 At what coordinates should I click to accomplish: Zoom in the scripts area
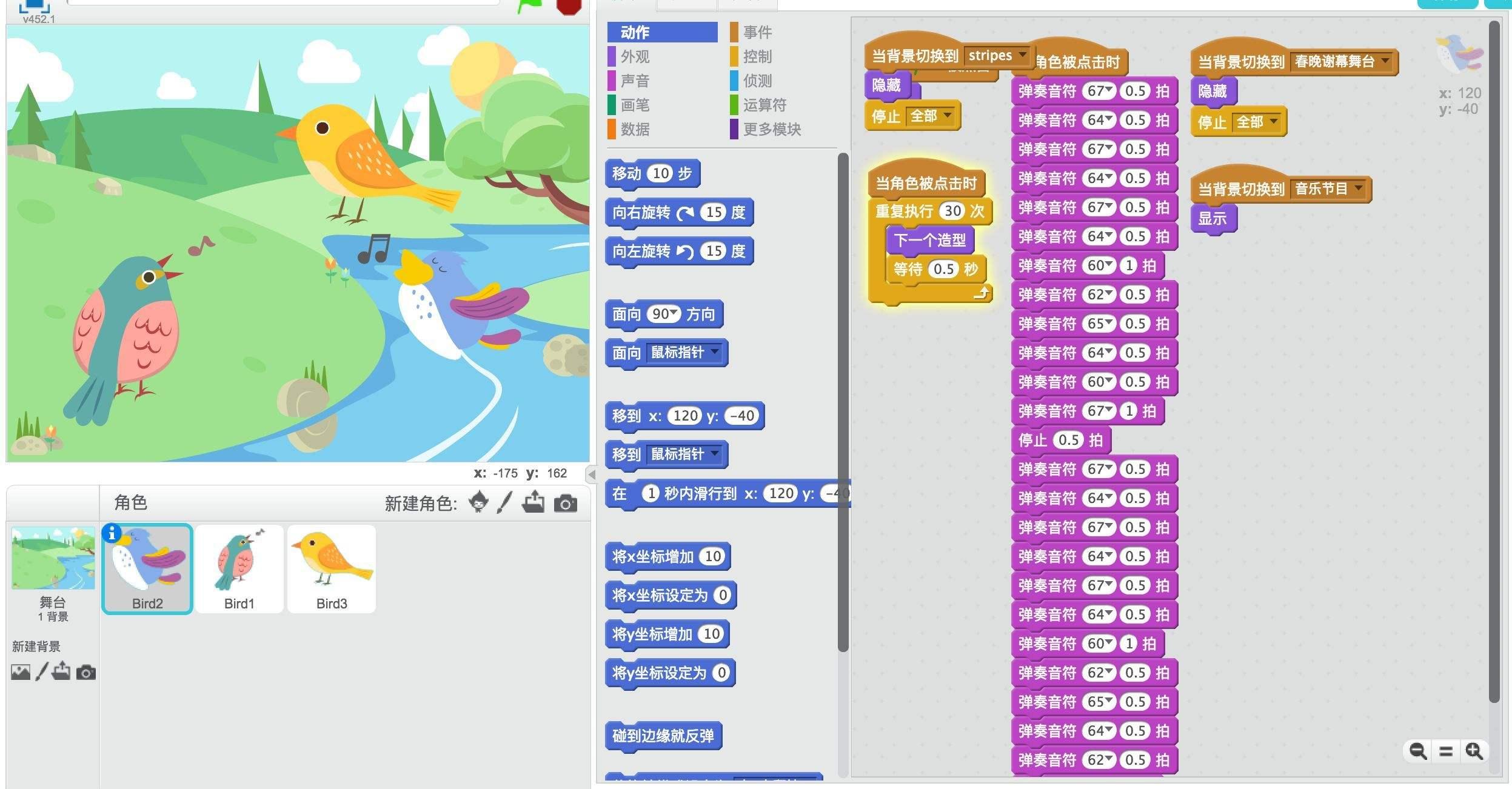click(1474, 751)
